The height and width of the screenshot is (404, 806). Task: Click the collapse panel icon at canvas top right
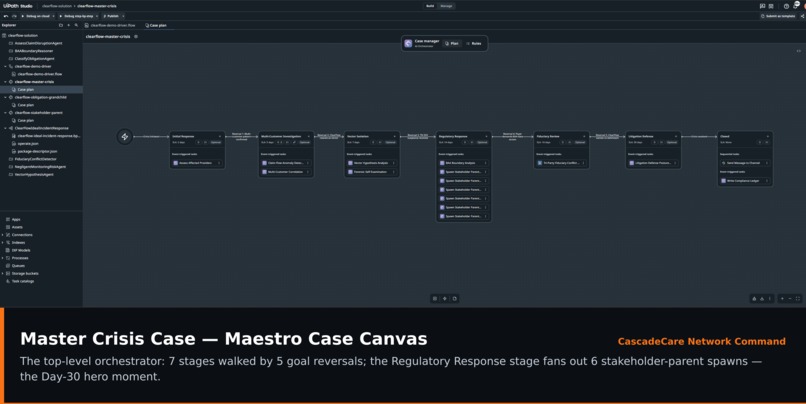coord(798,51)
